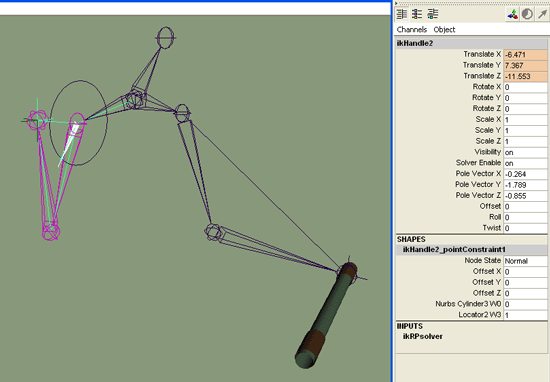Image resolution: width=550 pixels, height=382 pixels.
Task: Select the Scale Y channel label
Action: tap(488, 130)
